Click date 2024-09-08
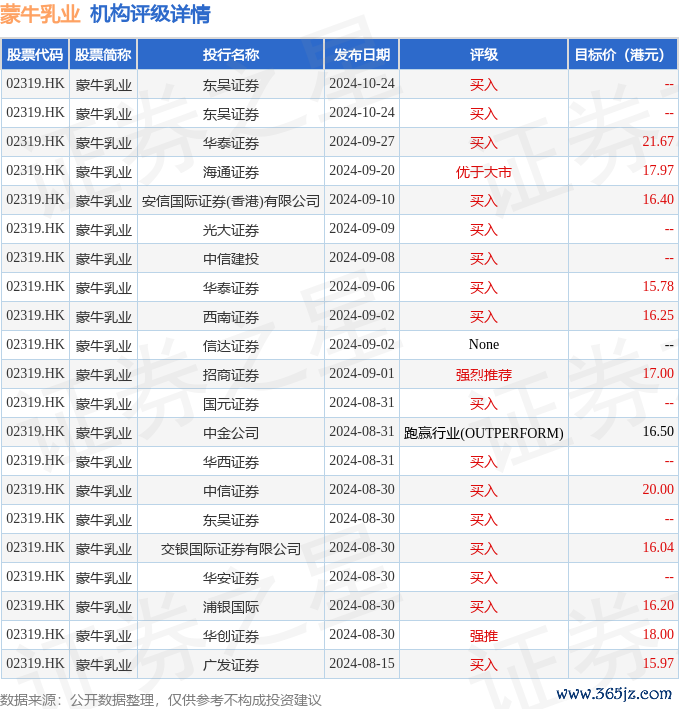 tap(362, 257)
